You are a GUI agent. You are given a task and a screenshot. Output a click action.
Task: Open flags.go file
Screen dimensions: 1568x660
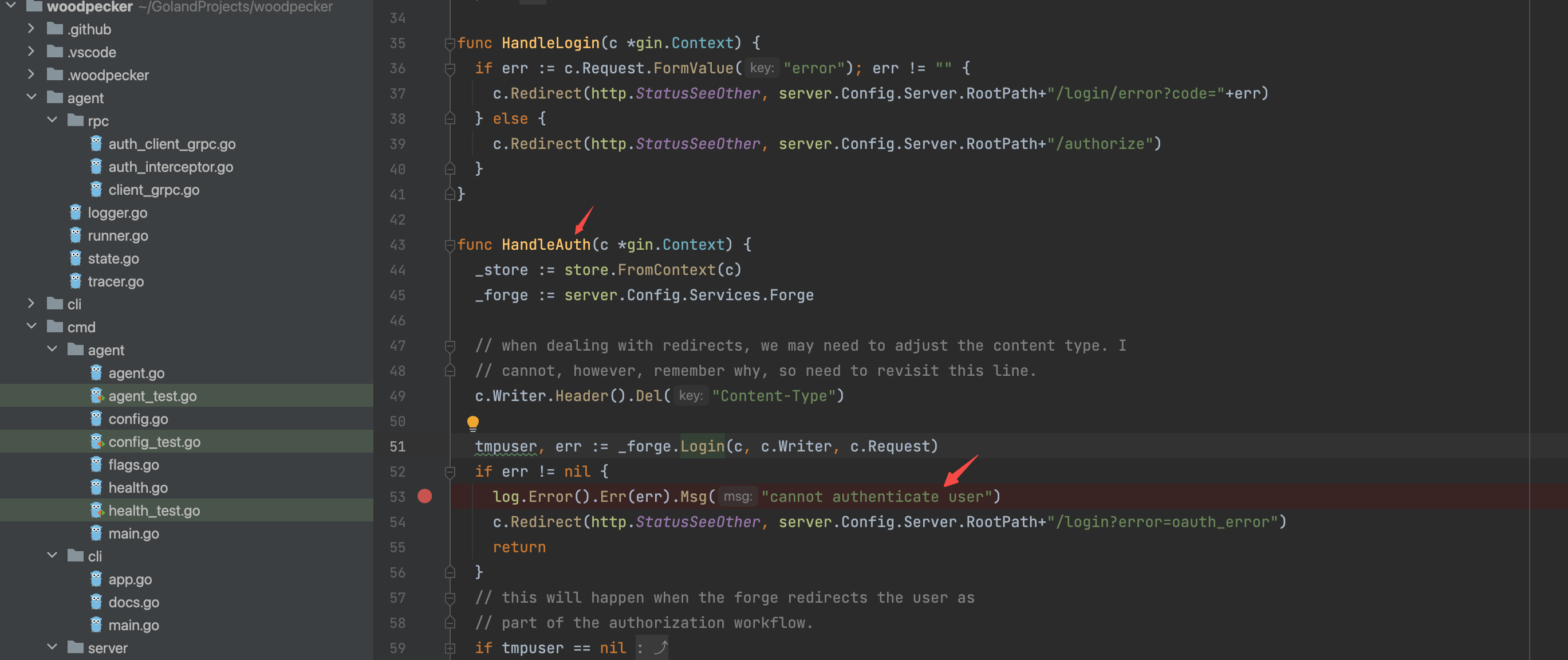click(x=134, y=465)
